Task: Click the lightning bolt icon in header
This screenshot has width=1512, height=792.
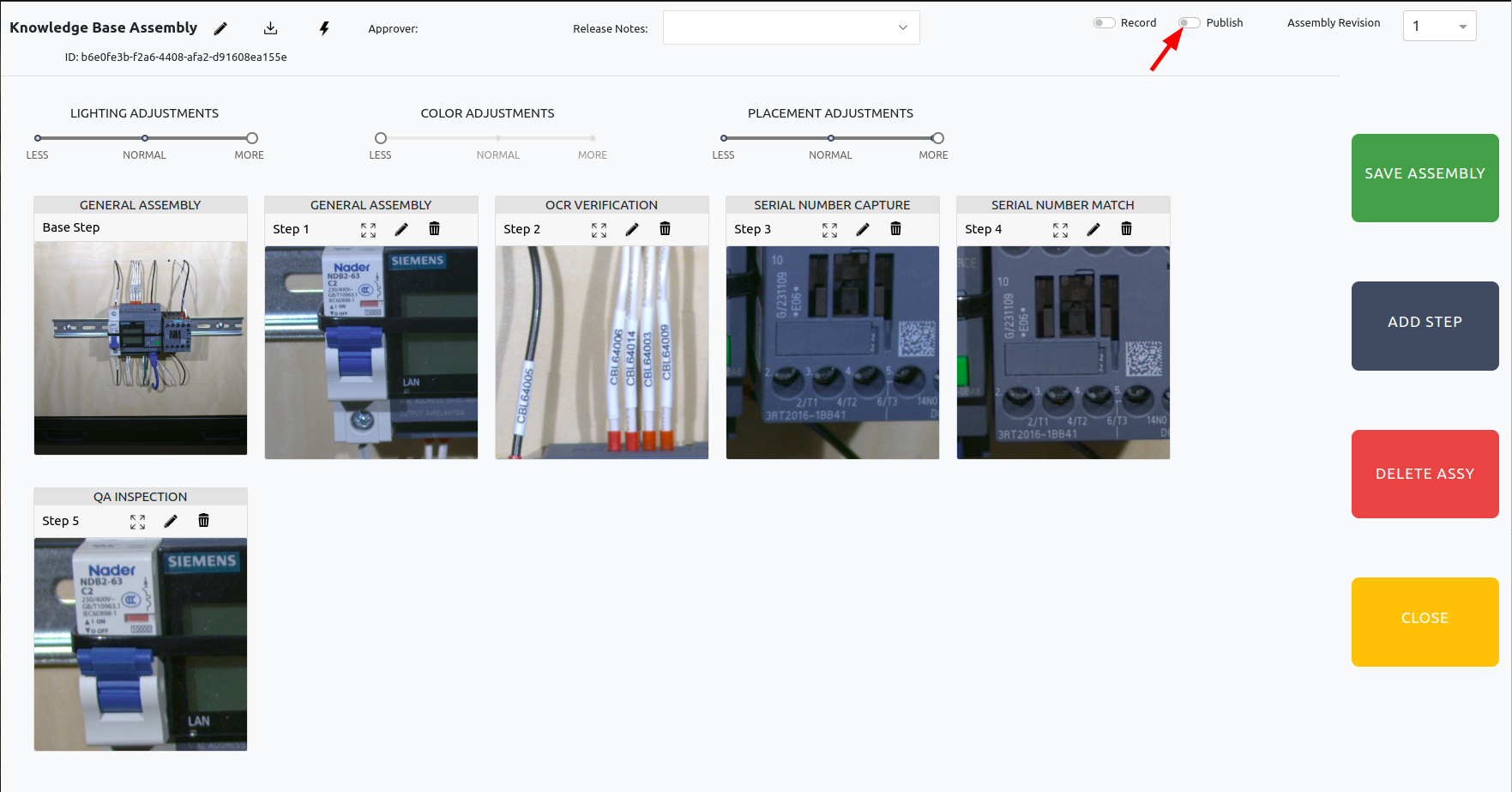Action: (x=324, y=28)
